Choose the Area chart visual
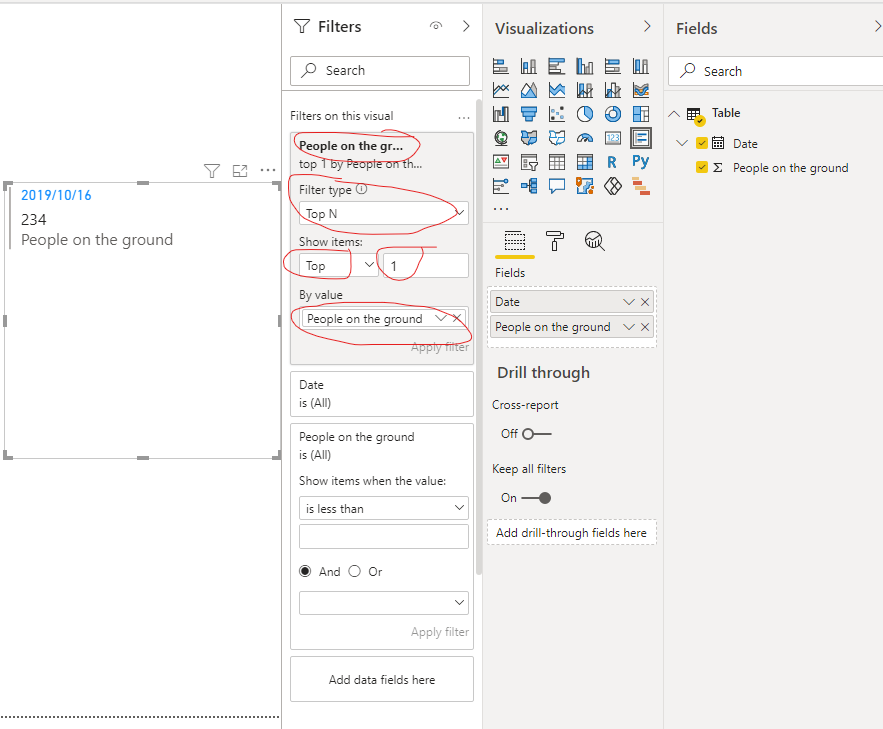 click(x=528, y=90)
